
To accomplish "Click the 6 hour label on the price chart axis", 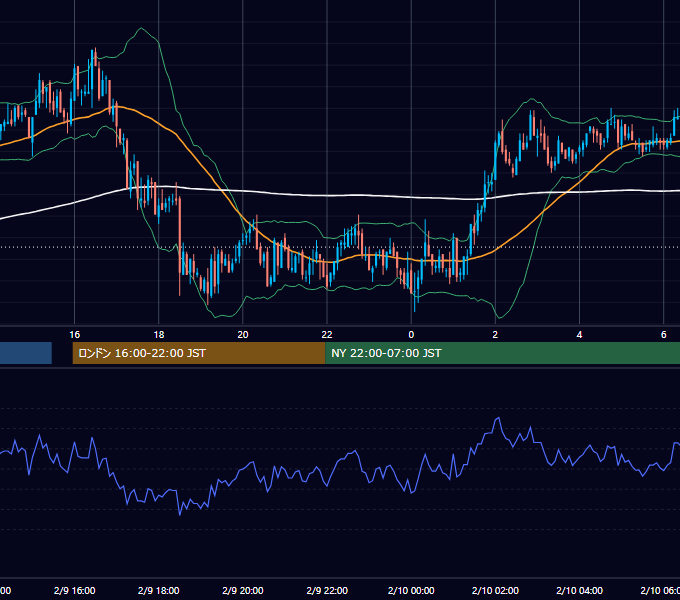I will click(664, 335).
